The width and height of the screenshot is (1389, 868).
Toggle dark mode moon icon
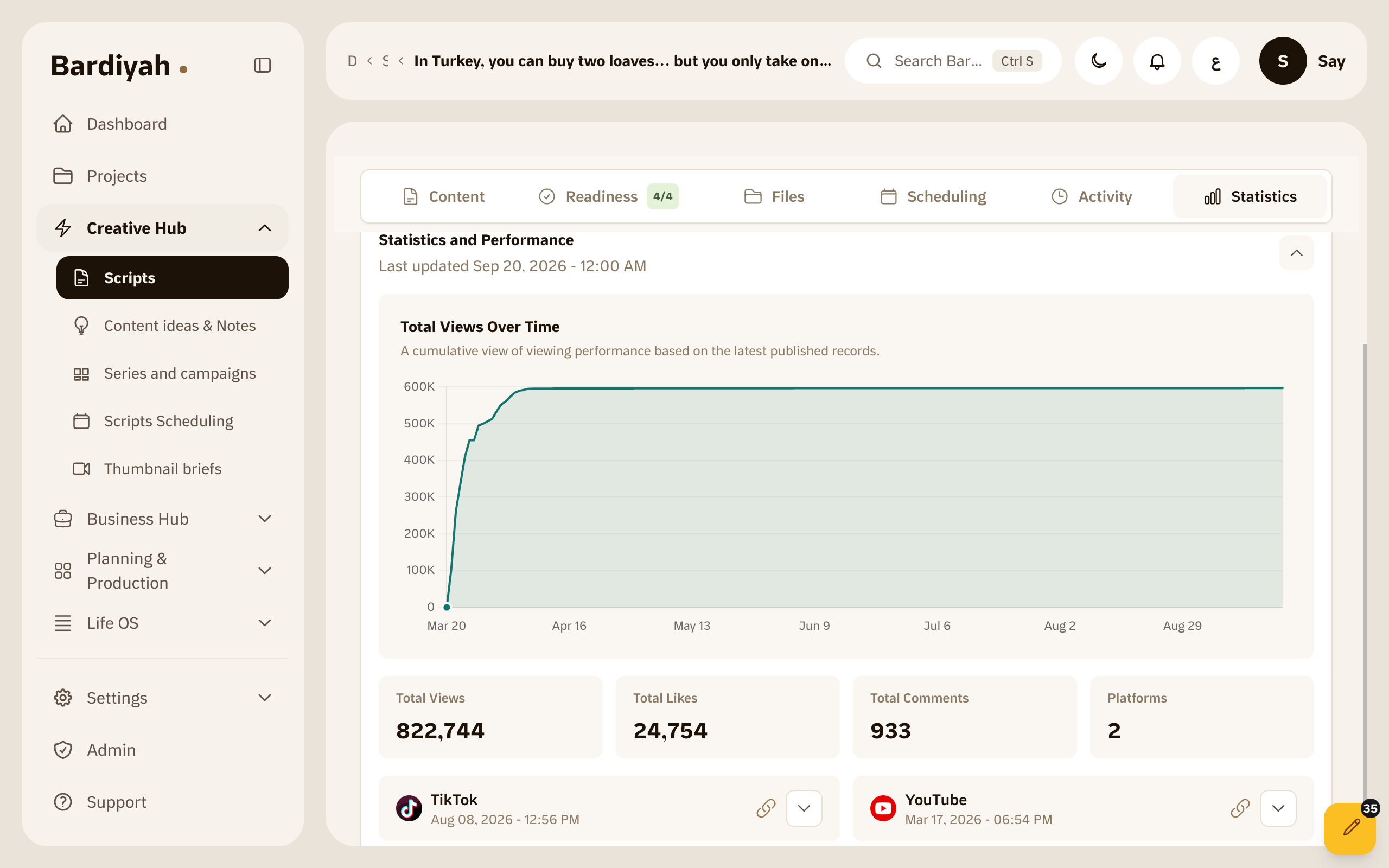[1099, 61]
